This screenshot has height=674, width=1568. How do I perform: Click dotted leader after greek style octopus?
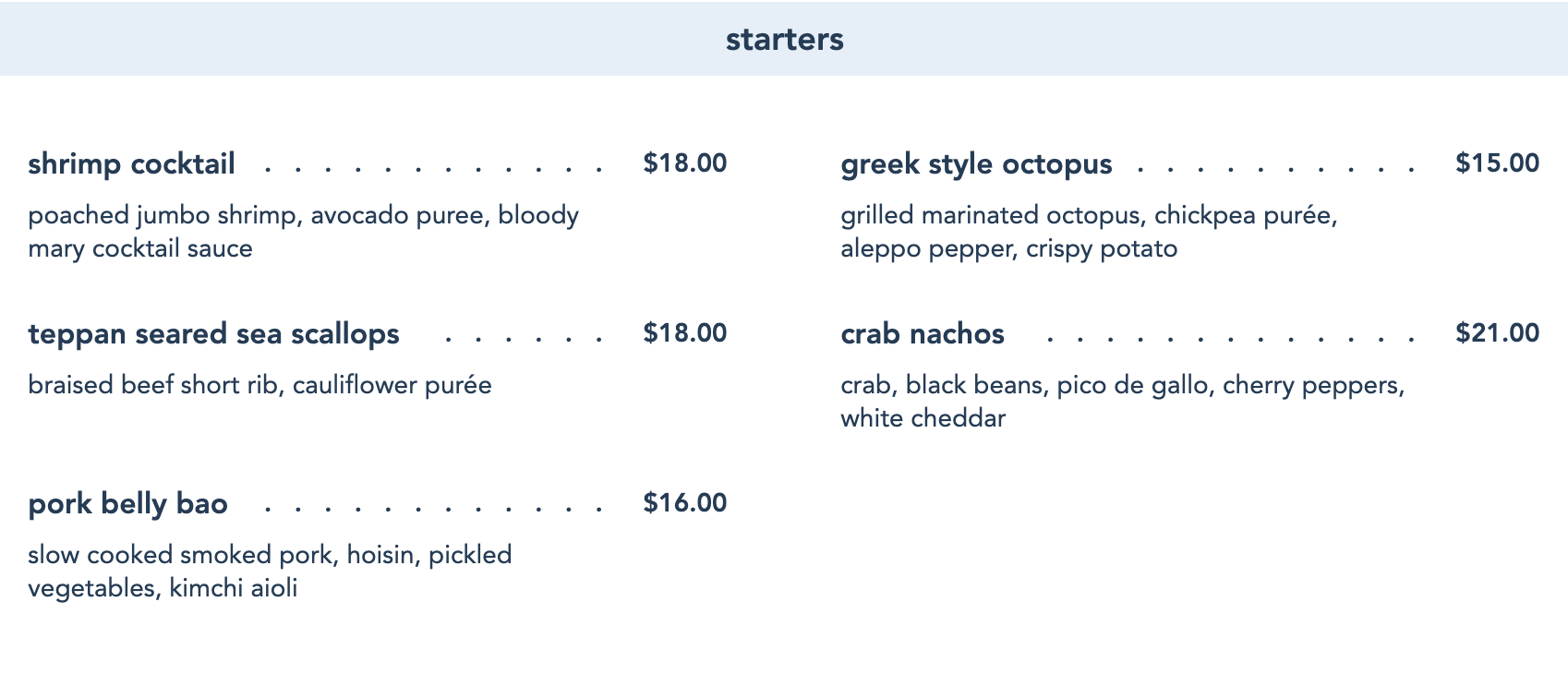[1275, 169]
